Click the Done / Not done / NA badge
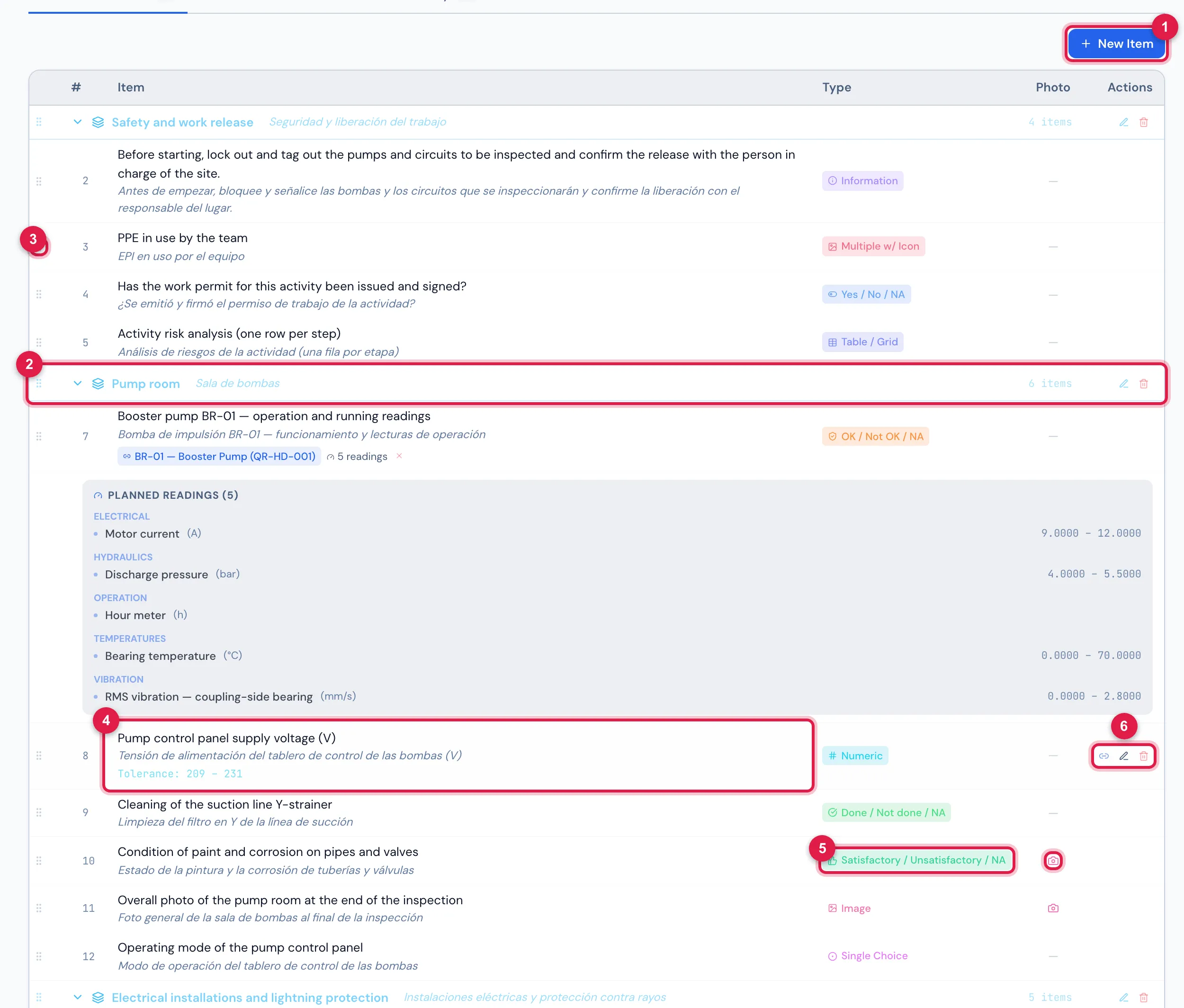1184x1008 pixels. tap(886, 812)
